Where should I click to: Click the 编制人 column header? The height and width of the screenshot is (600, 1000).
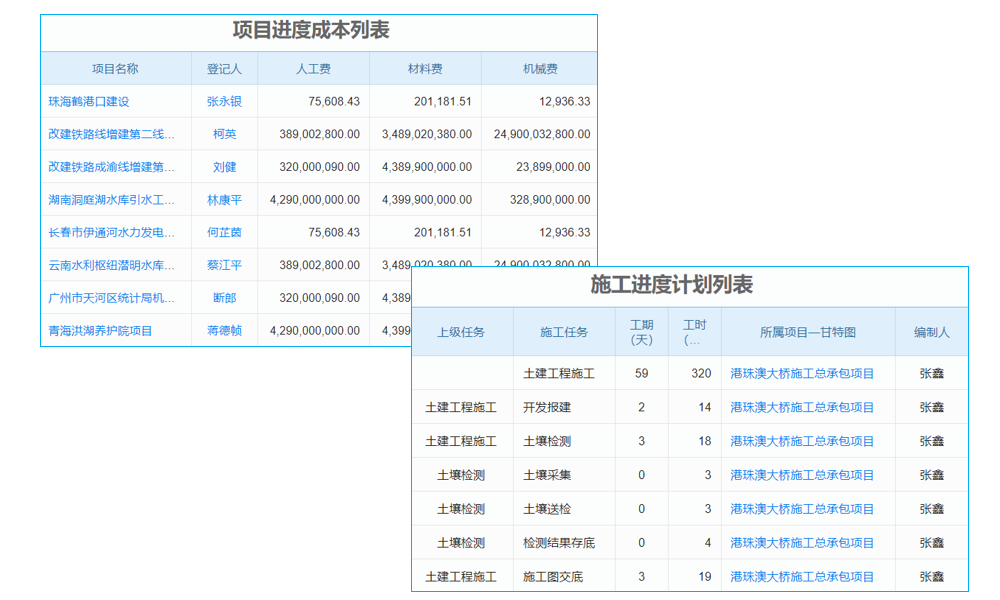pyautogui.click(x=932, y=331)
